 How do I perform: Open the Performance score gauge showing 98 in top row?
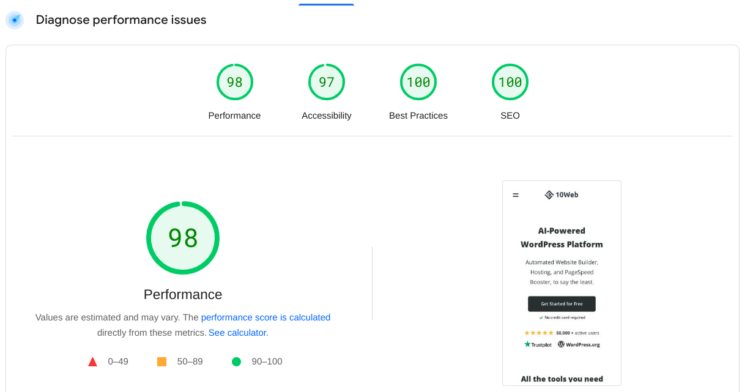click(x=235, y=82)
